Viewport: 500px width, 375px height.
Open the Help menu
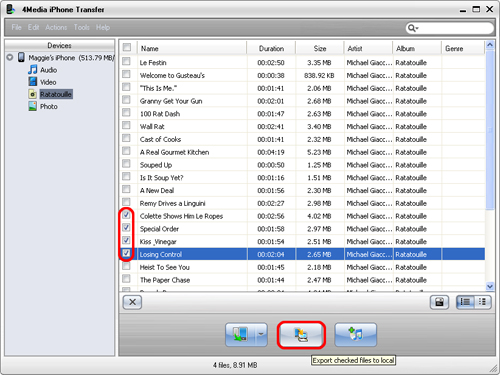click(x=103, y=27)
